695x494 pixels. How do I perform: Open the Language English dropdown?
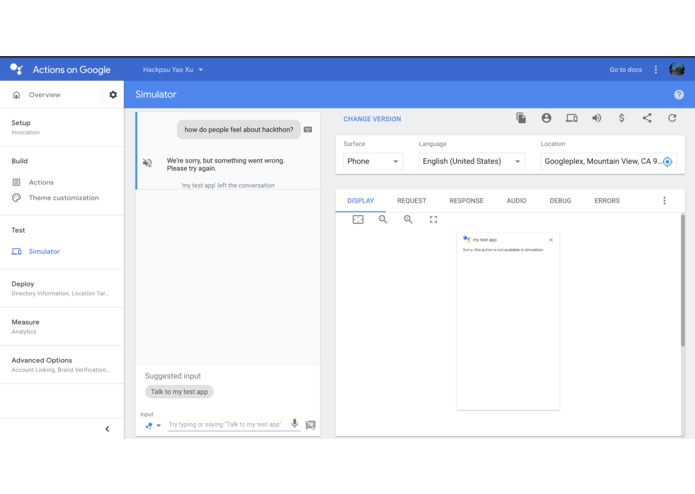[x=472, y=161]
